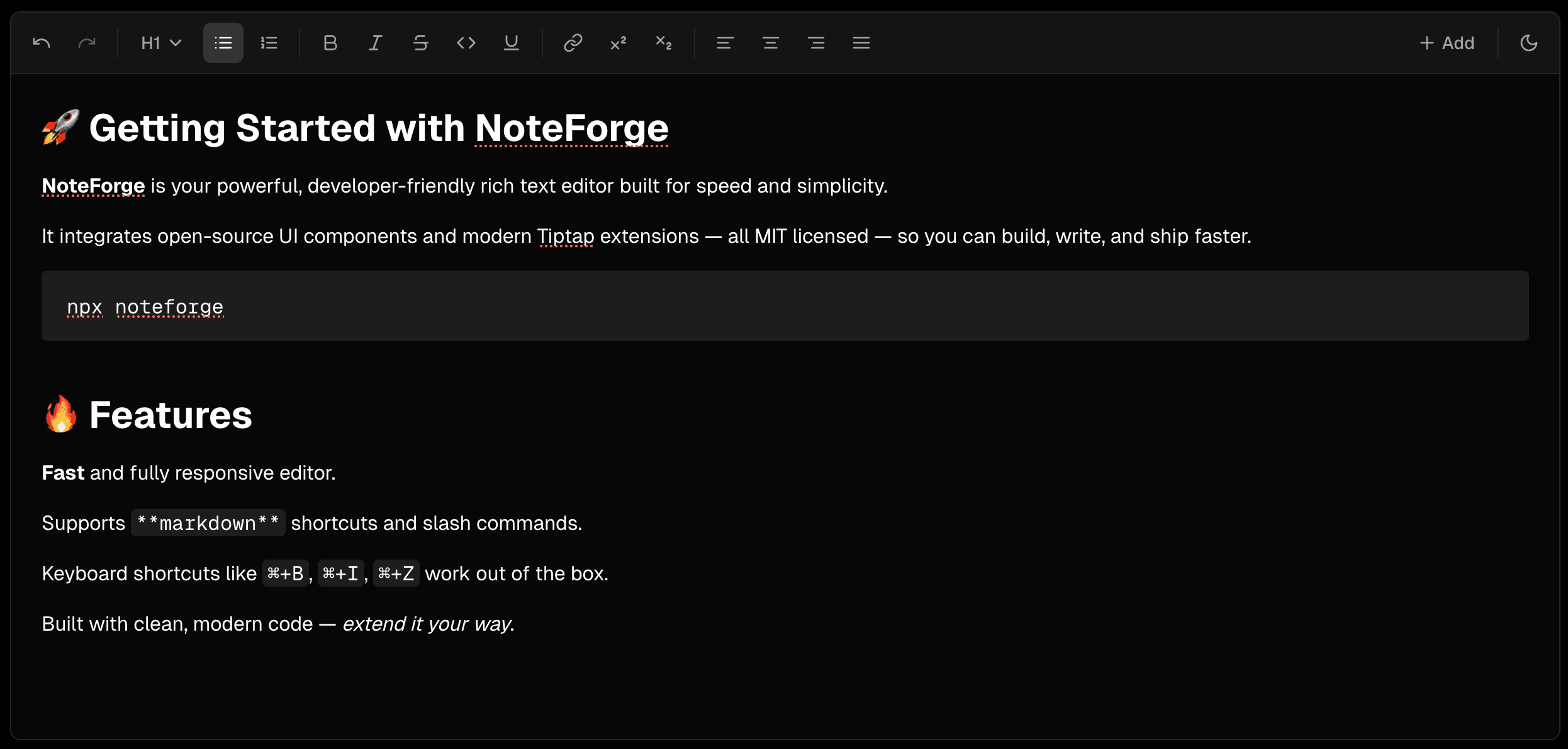Image resolution: width=1568 pixels, height=749 pixels.
Task: Justify the text alignment
Action: 861,43
